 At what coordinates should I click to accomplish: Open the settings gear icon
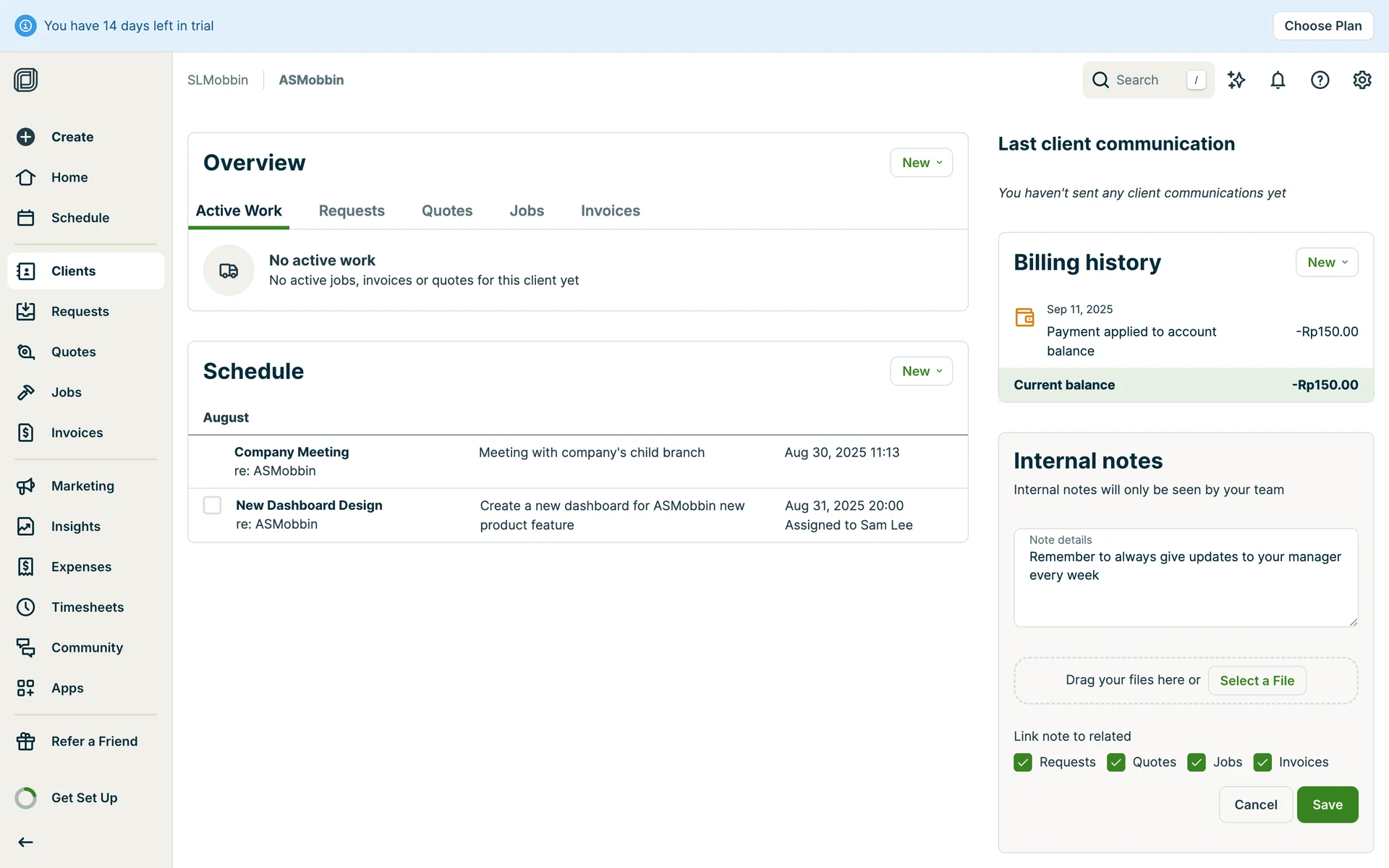tap(1362, 80)
